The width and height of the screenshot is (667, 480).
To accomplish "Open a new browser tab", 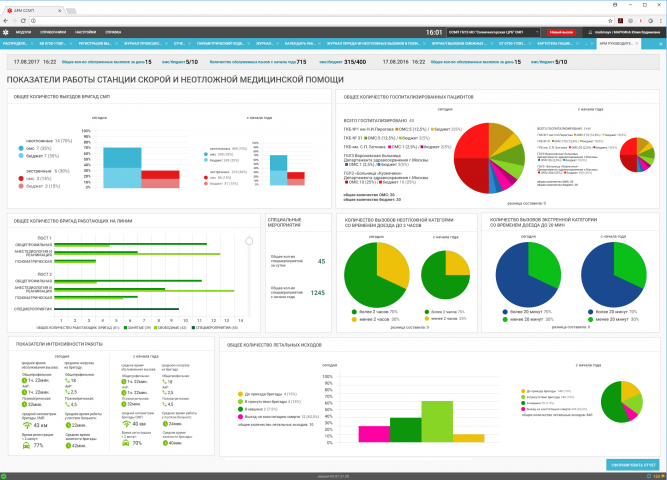I will point(71,11).
